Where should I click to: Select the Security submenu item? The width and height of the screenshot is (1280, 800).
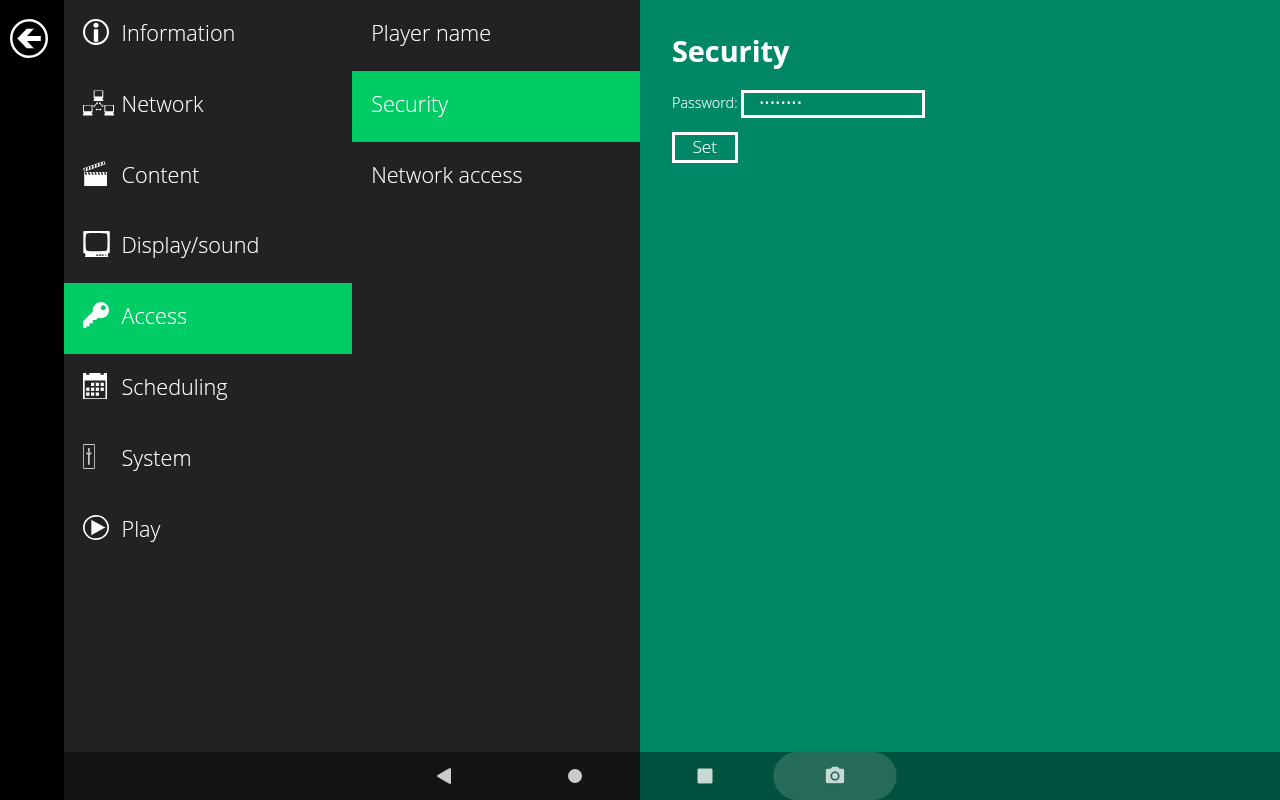496,106
